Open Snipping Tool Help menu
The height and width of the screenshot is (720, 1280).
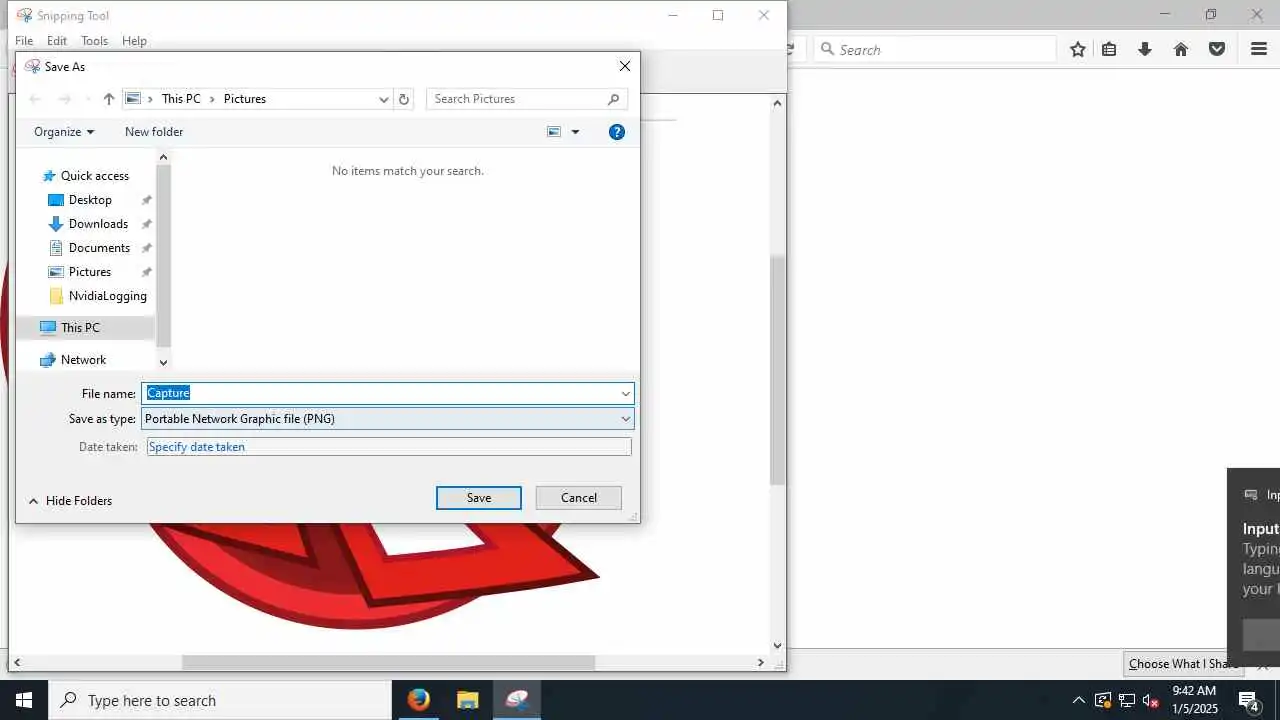pos(134,41)
